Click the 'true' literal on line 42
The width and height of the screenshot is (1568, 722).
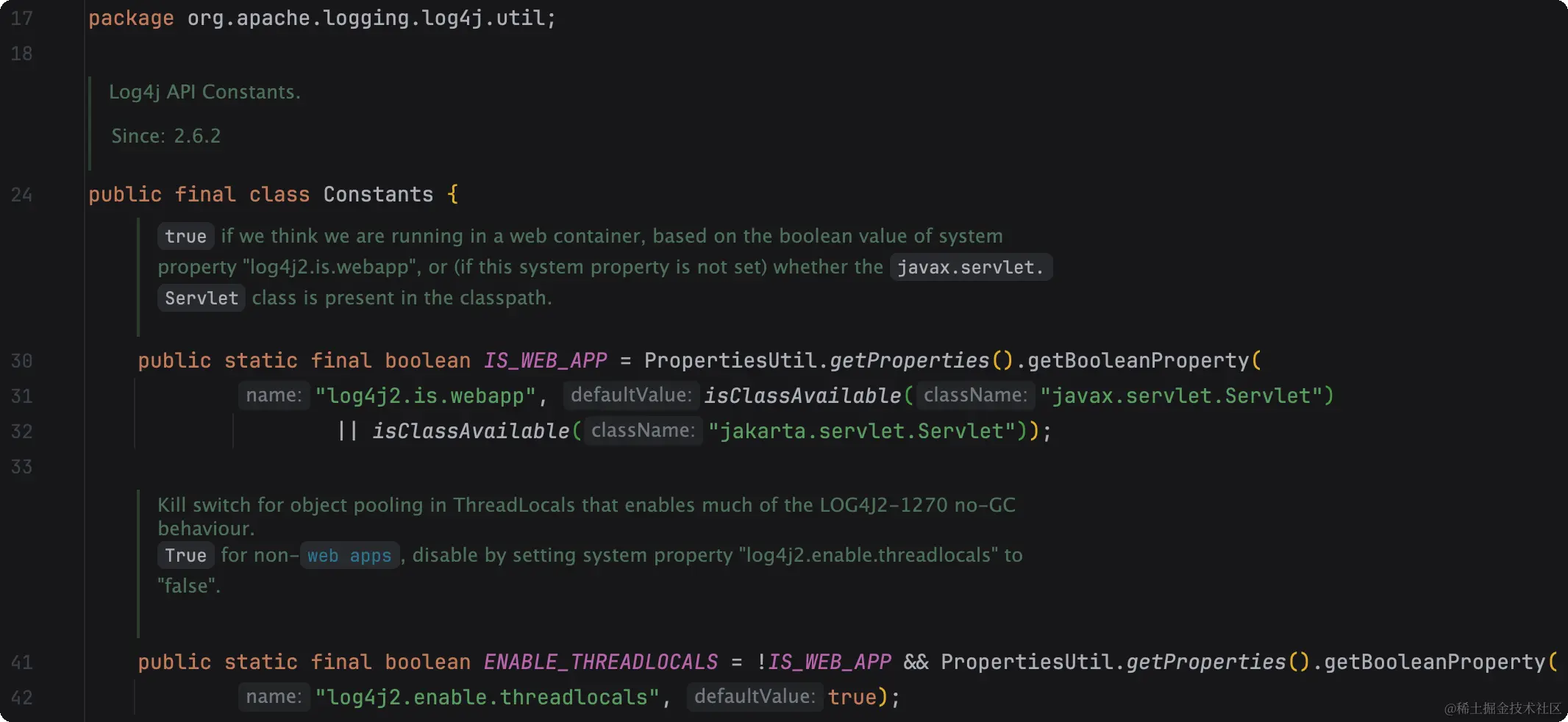click(852, 698)
